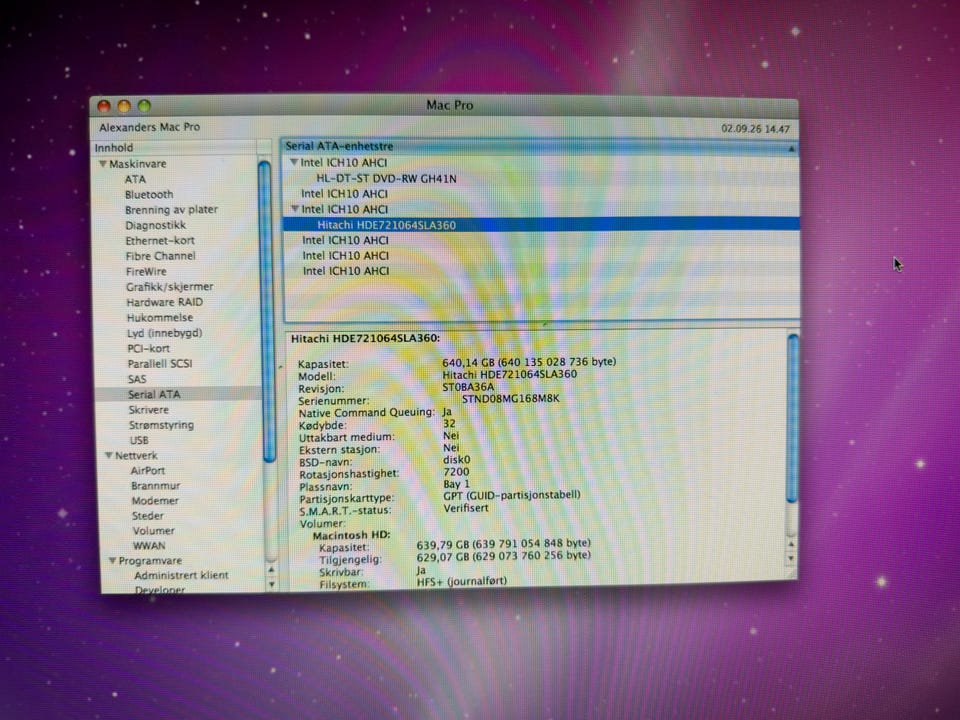This screenshot has width=960, height=720.
Task: Click the Plassnavn value Bay 1
Action: [x=457, y=484]
